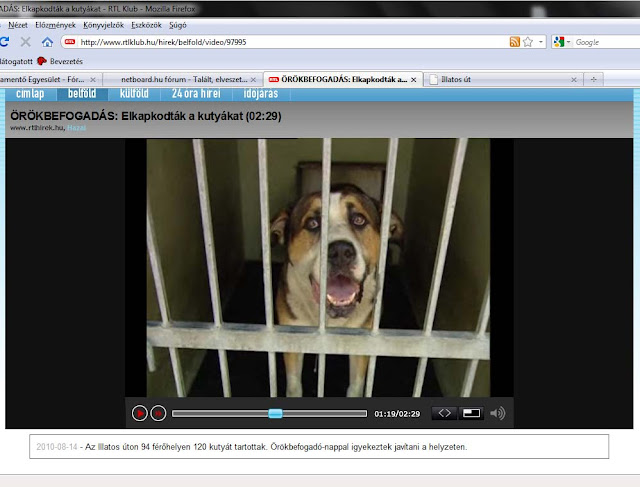Subscribe via the orange RSS feed icon
Viewport: 640px width, 487px height.
515,42
